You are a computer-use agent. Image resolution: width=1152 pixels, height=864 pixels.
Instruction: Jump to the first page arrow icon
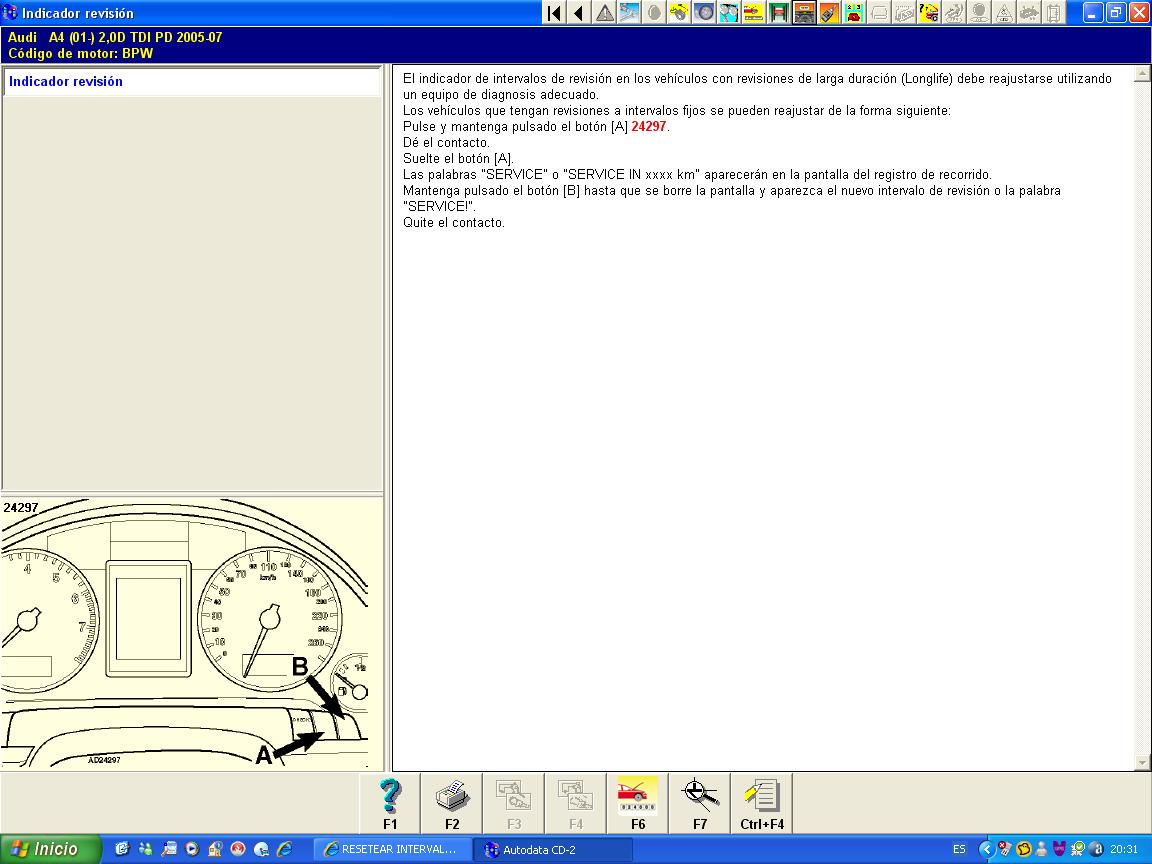click(x=555, y=12)
